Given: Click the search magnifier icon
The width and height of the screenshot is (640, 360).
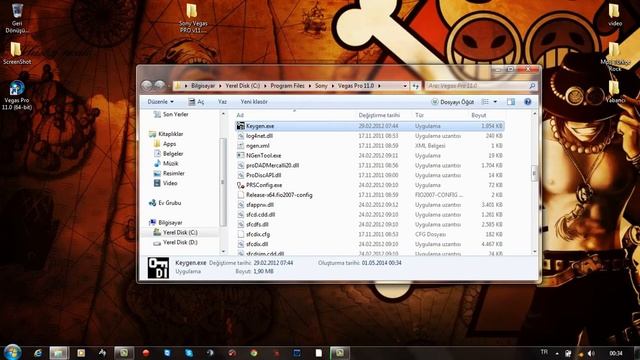Looking at the screenshot, I should click(532, 86).
